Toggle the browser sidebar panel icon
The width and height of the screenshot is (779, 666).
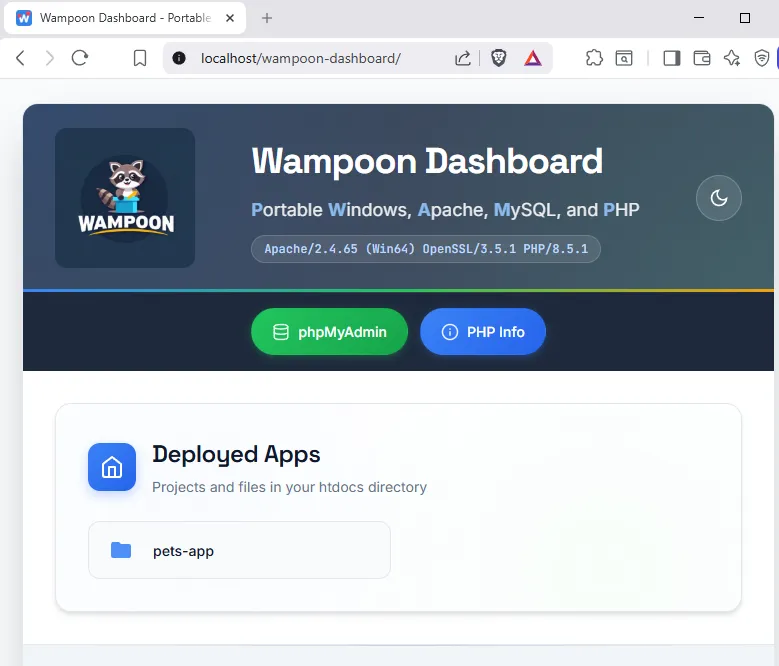point(672,58)
